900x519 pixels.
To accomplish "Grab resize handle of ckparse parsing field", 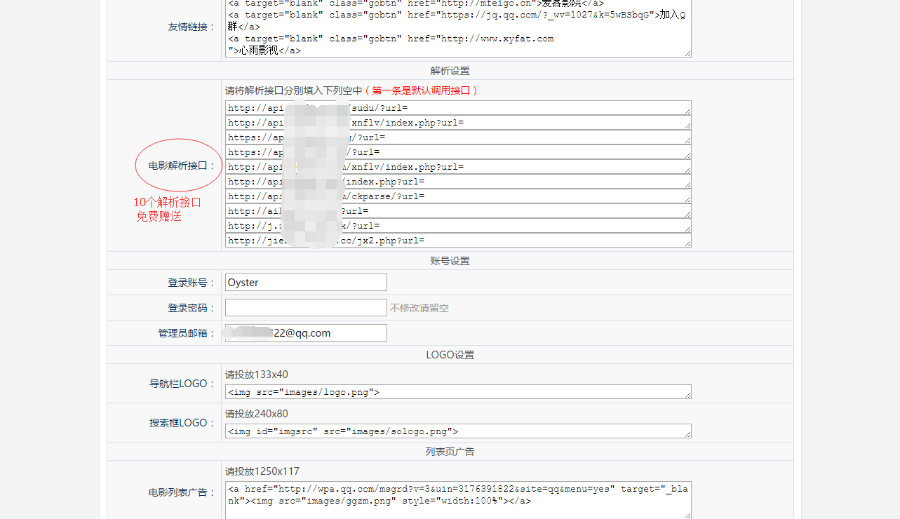I will 686,200.
